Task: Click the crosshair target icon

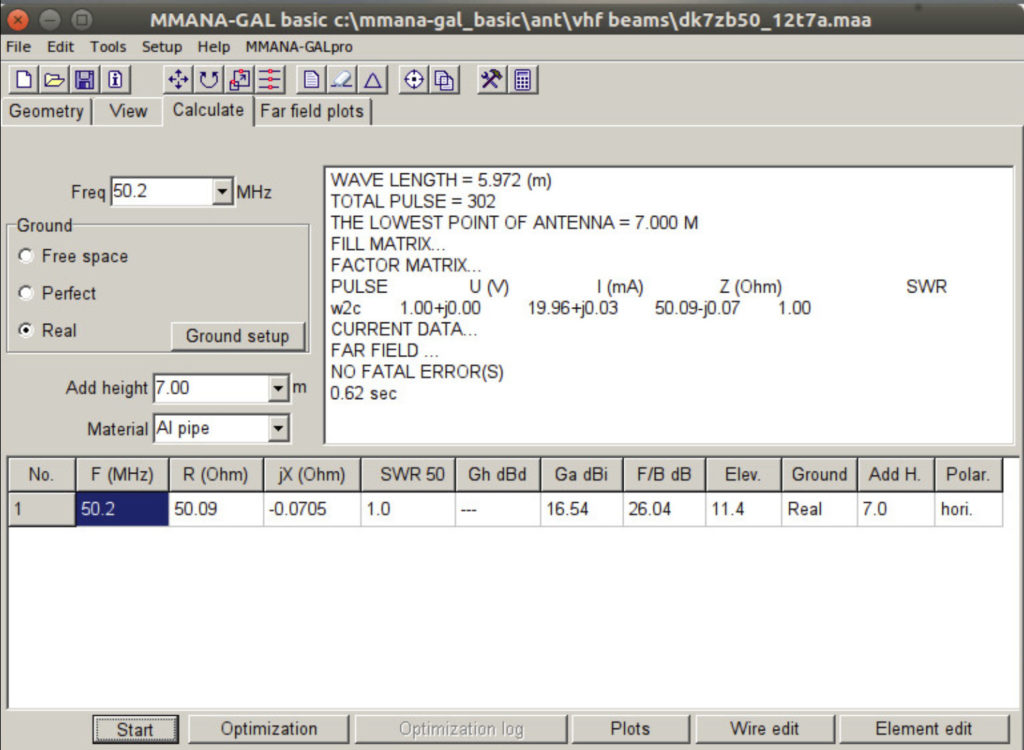Action: (x=414, y=79)
